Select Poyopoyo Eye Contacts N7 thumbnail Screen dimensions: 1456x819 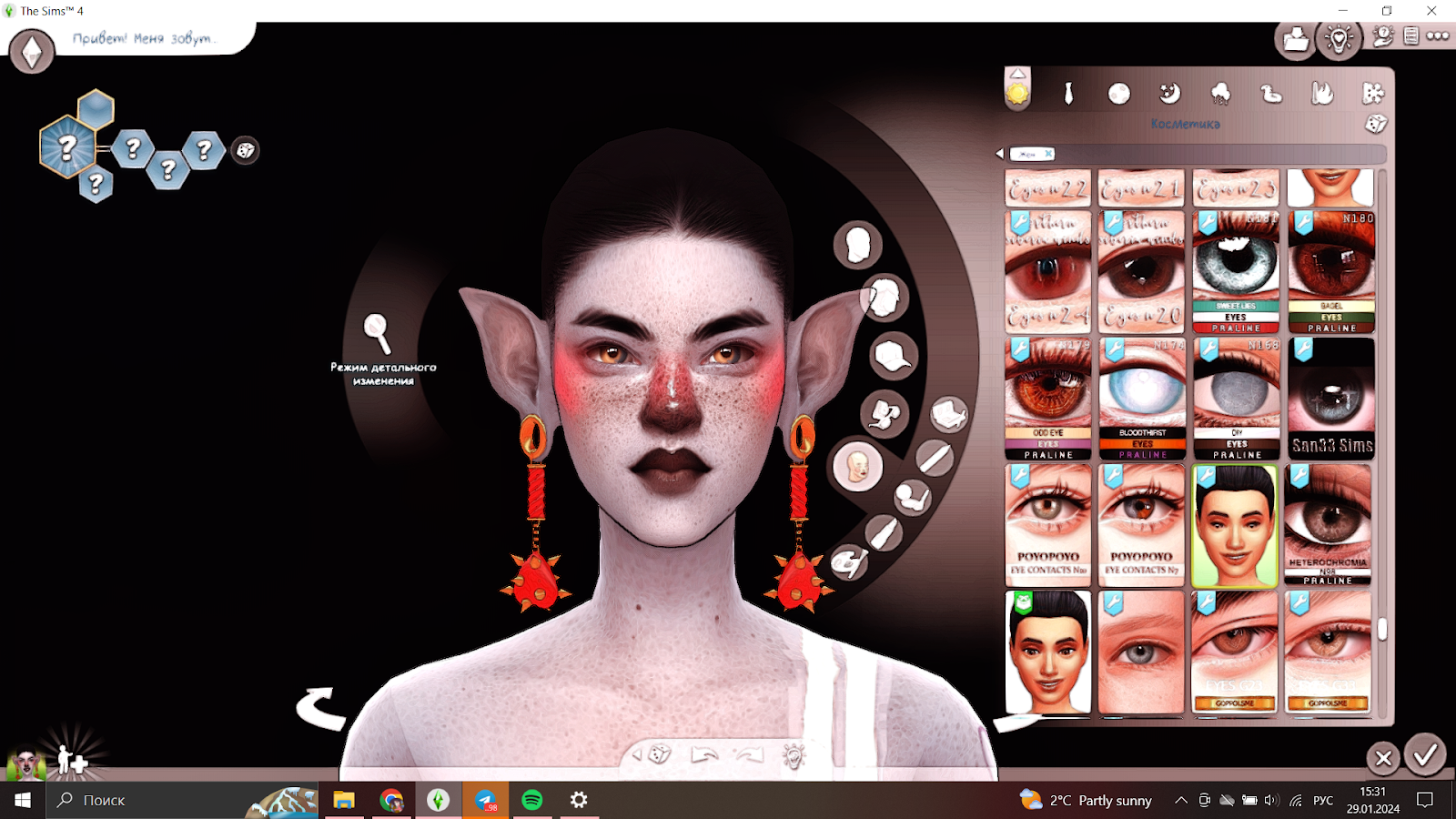[1142, 525]
